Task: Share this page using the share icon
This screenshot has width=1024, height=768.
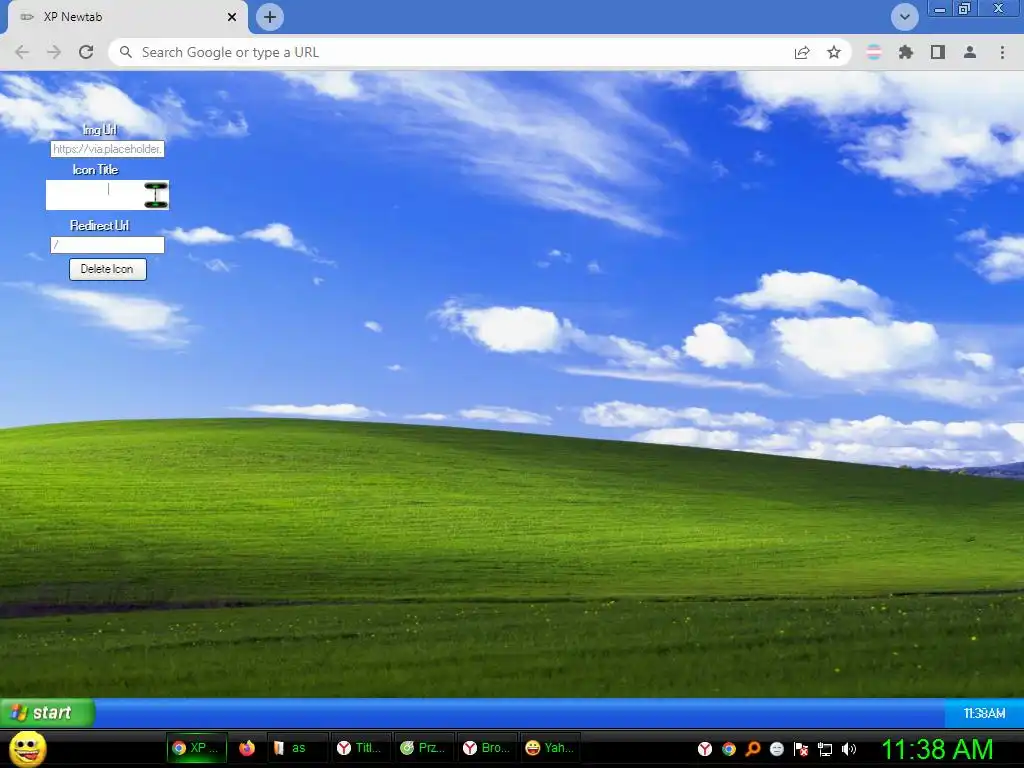Action: [802, 52]
